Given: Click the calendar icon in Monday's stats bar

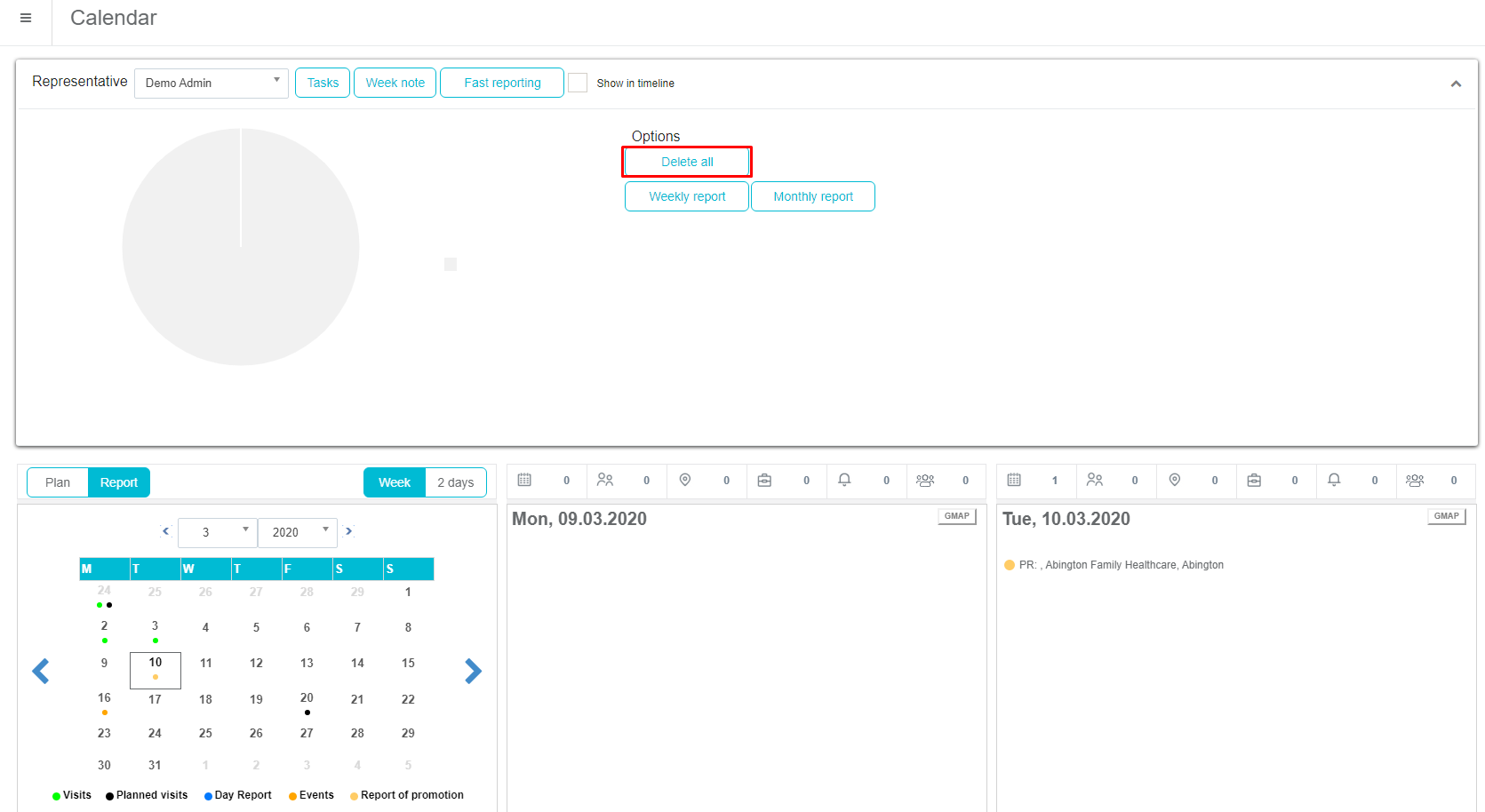Looking at the screenshot, I should click(524, 480).
